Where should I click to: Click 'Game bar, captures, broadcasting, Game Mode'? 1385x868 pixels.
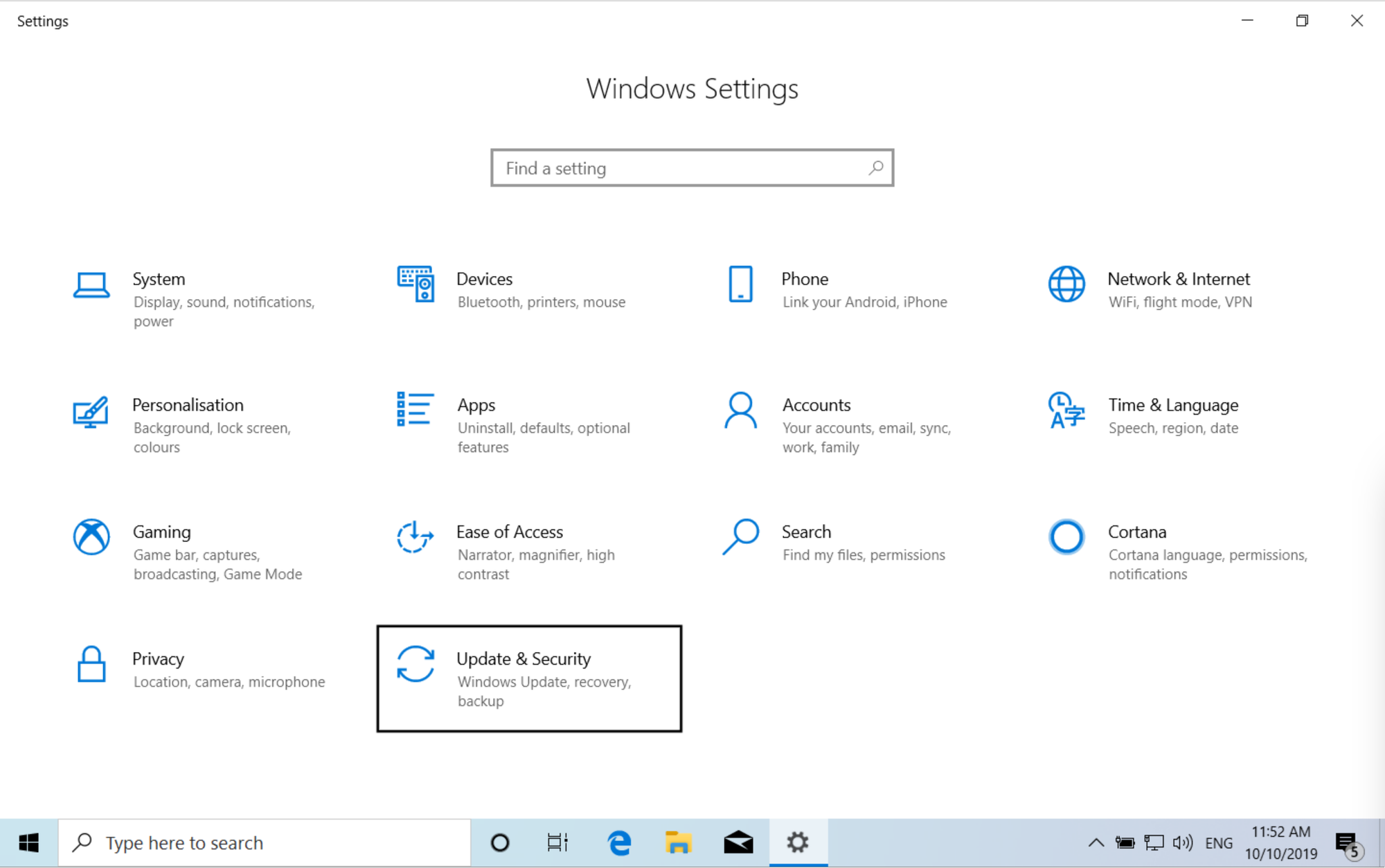coord(217,564)
